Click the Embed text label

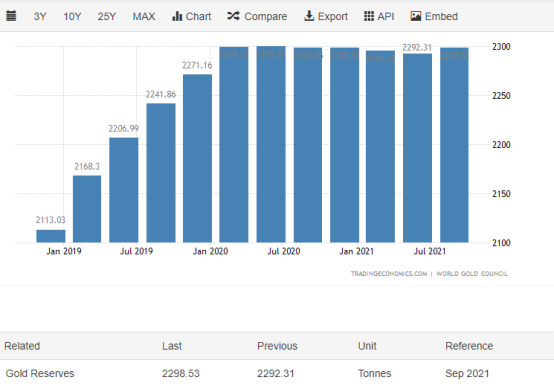pos(441,17)
